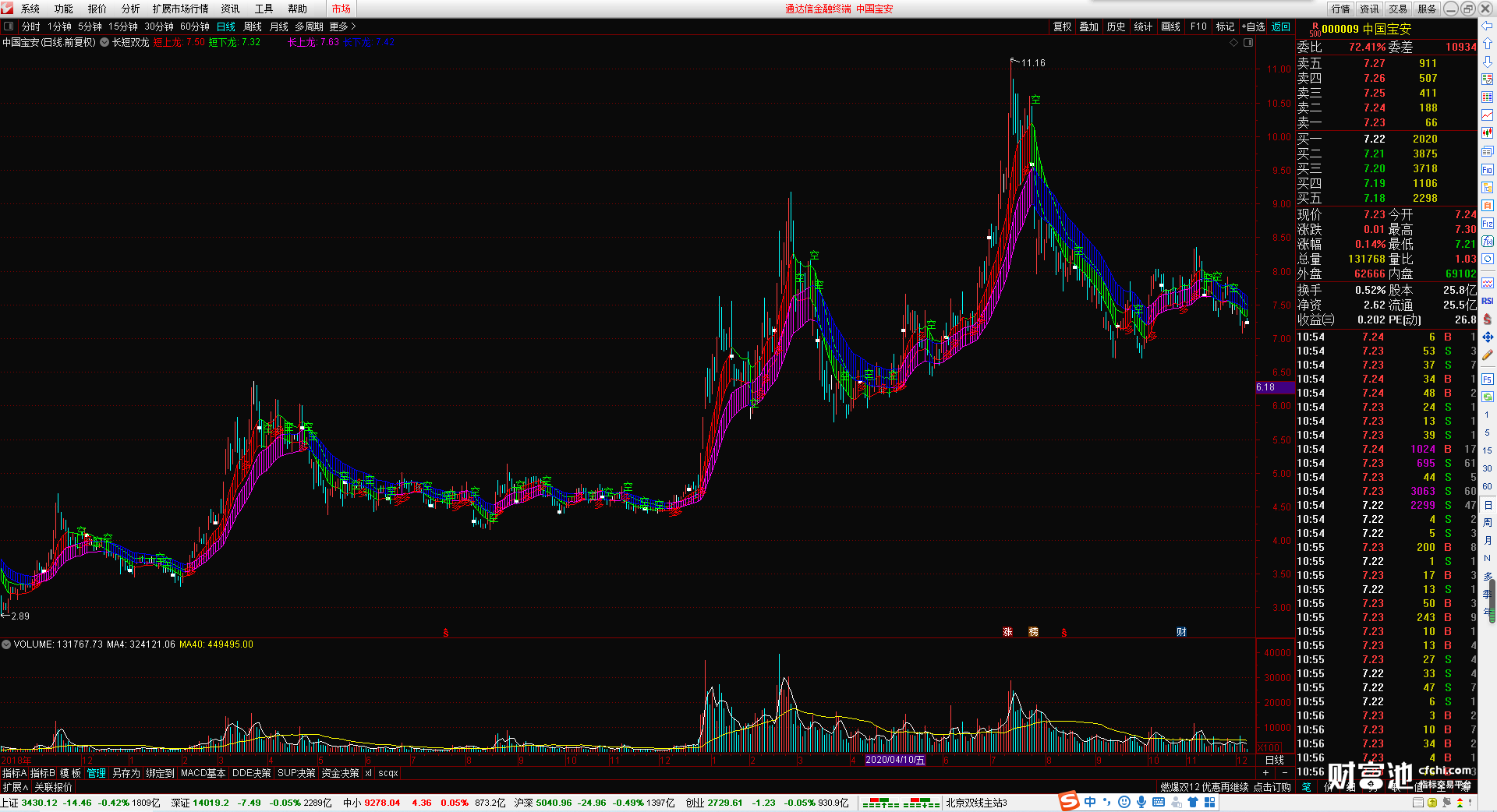Click the minus zoom-out button below price axis
Viewport: 1497px width, 812px height.
1284,773
